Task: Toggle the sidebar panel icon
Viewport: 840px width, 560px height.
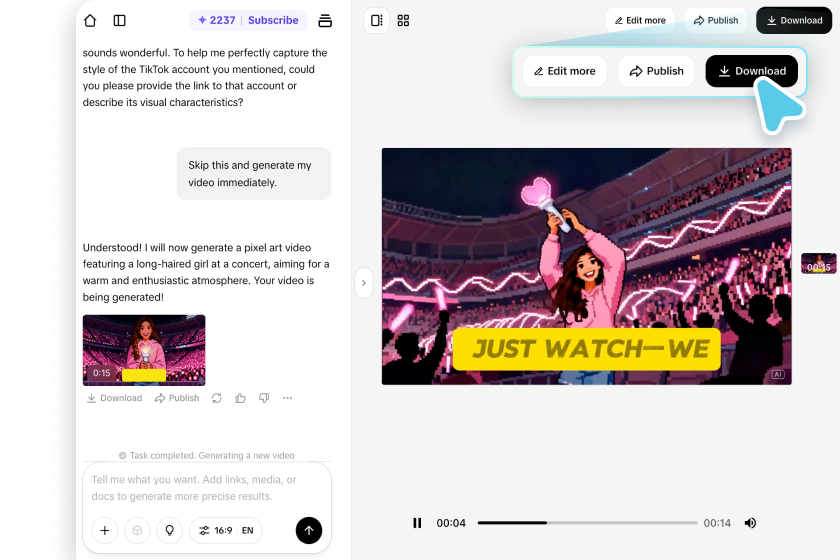Action: pyautogui.click(x=119, y=20)
